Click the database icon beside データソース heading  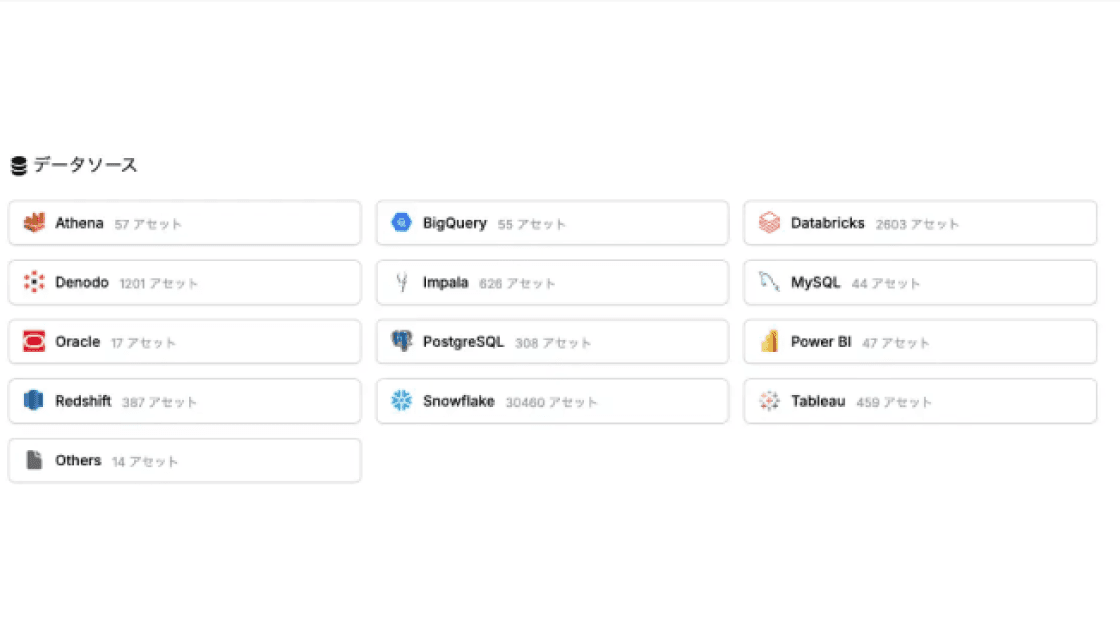point(18,166)
